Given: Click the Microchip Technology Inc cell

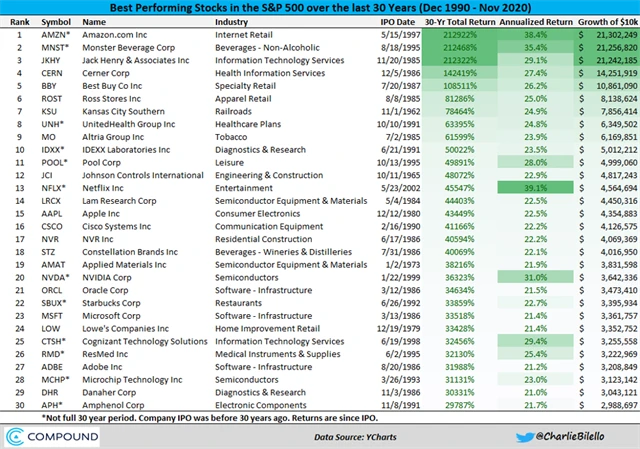Looking at the screenshot, I should point(132,380).
